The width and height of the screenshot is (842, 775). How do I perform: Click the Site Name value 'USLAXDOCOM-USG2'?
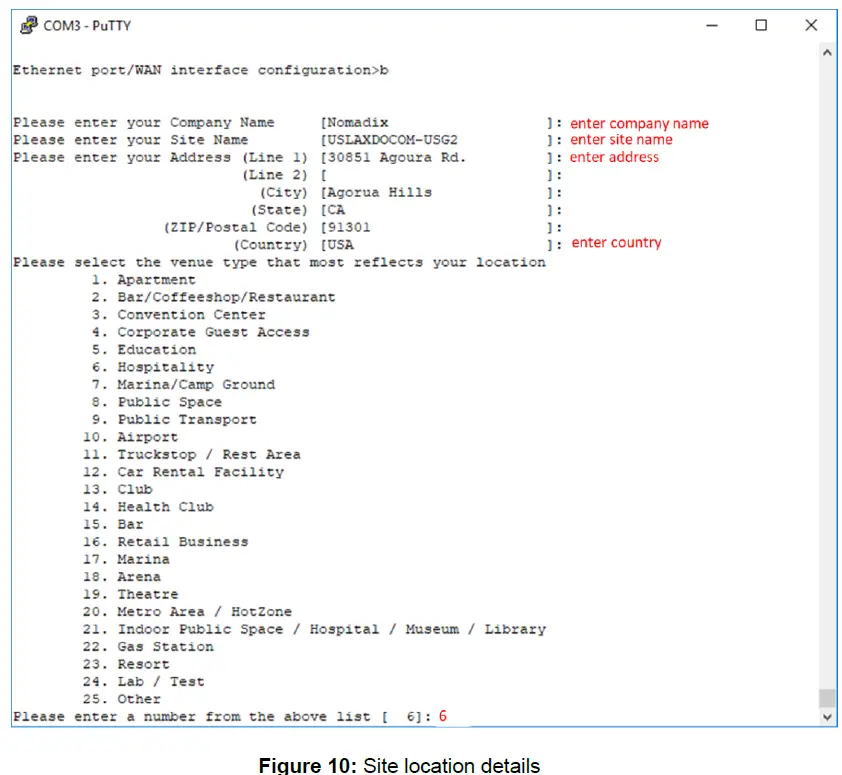click(393, 140)
